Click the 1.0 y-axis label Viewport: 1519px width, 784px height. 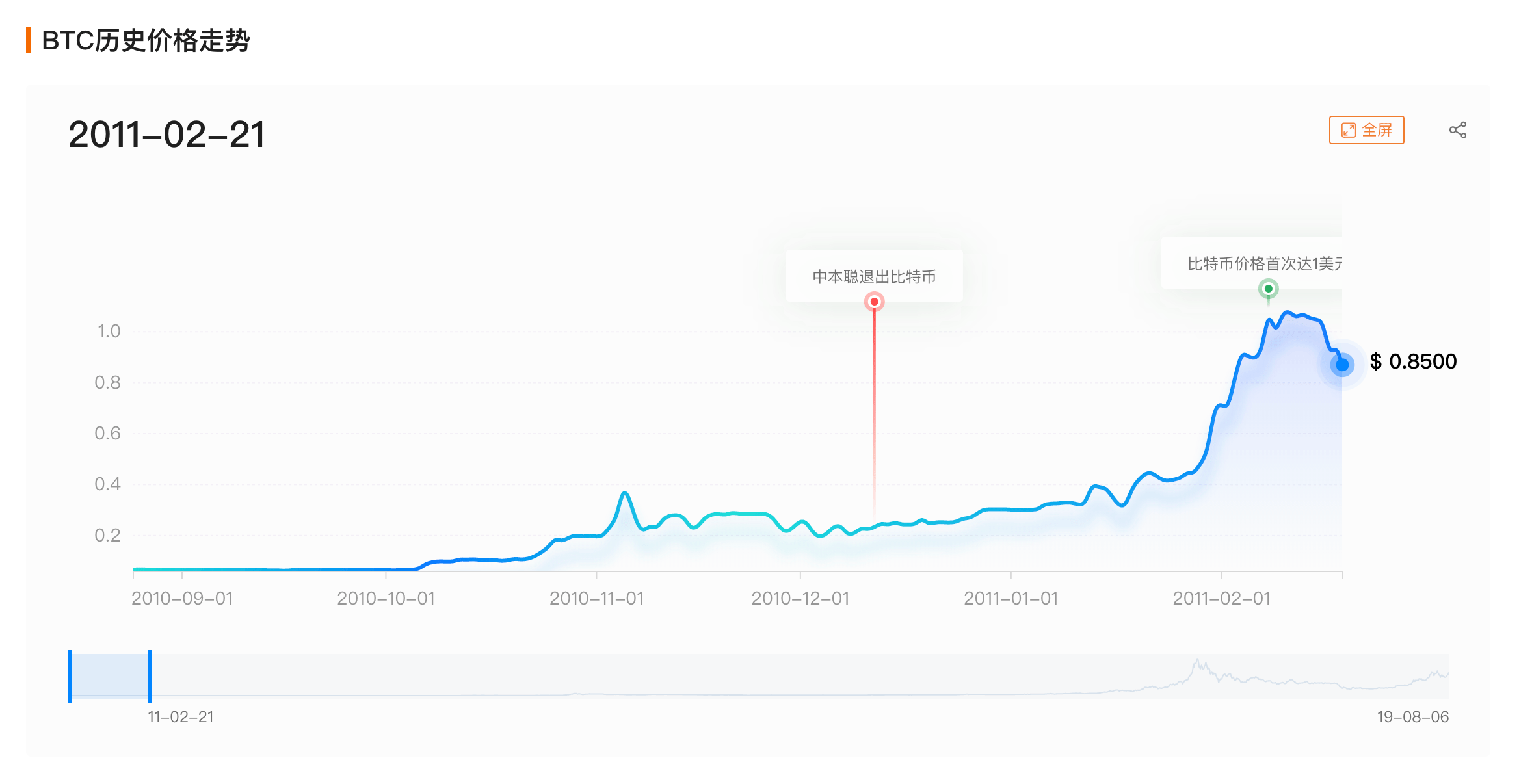point(109,332)
